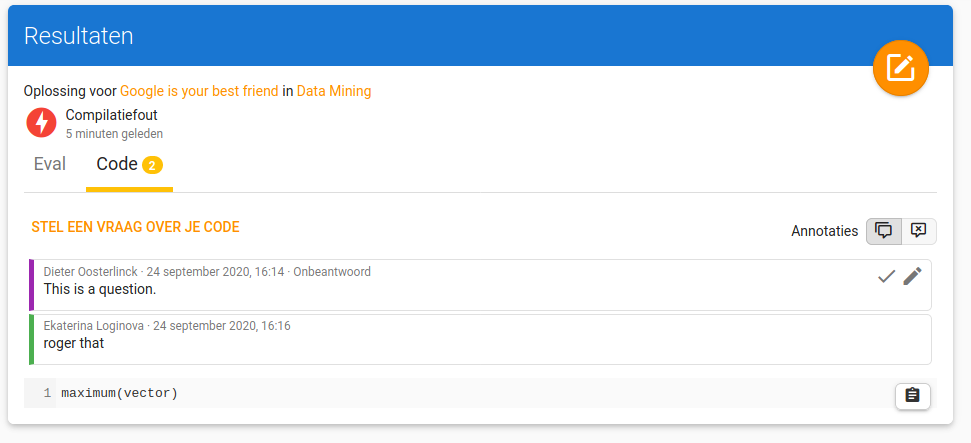Image resolution: width=971 pixels, height=443 pixels.
Task: Click line number 1 in code
Action: click(x=46, y=393)
